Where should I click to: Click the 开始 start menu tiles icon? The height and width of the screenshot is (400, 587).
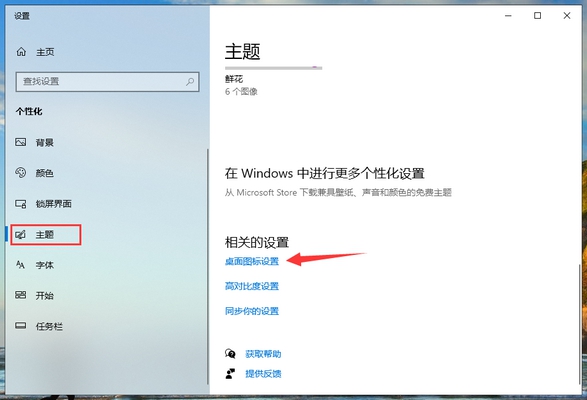point(21,295)
